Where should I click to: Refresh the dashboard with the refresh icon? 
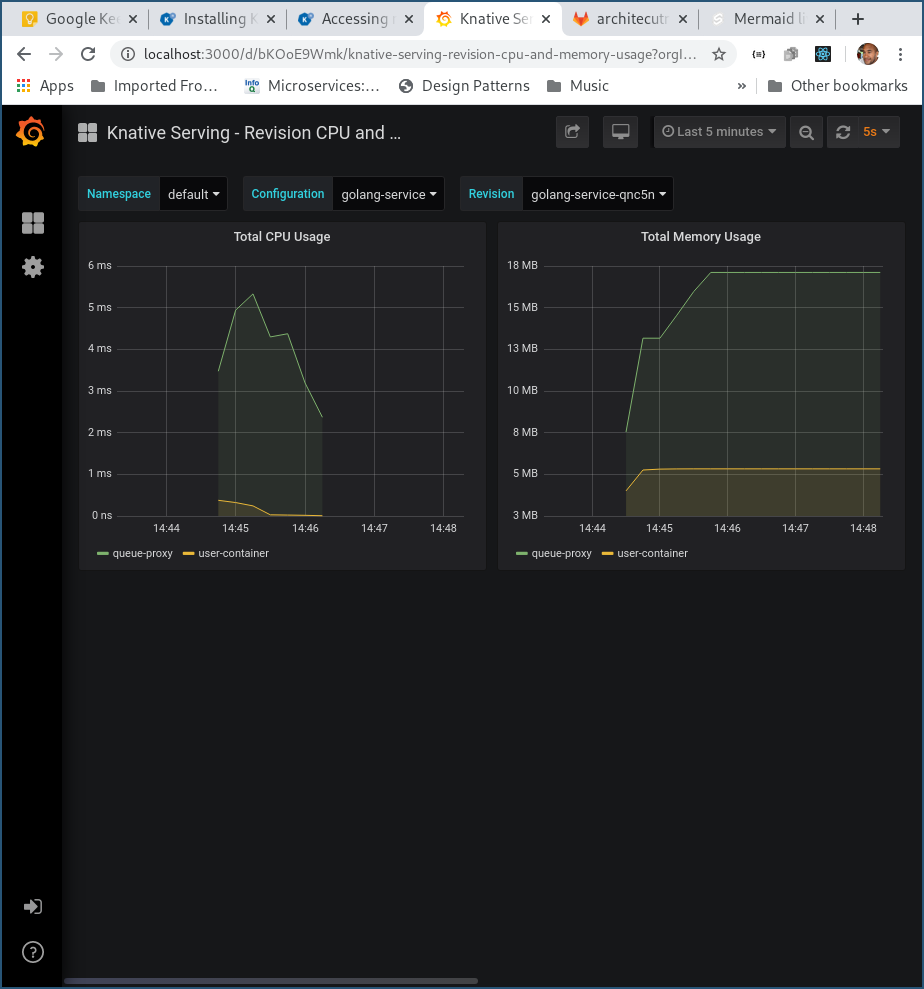[x=843, y=132]
